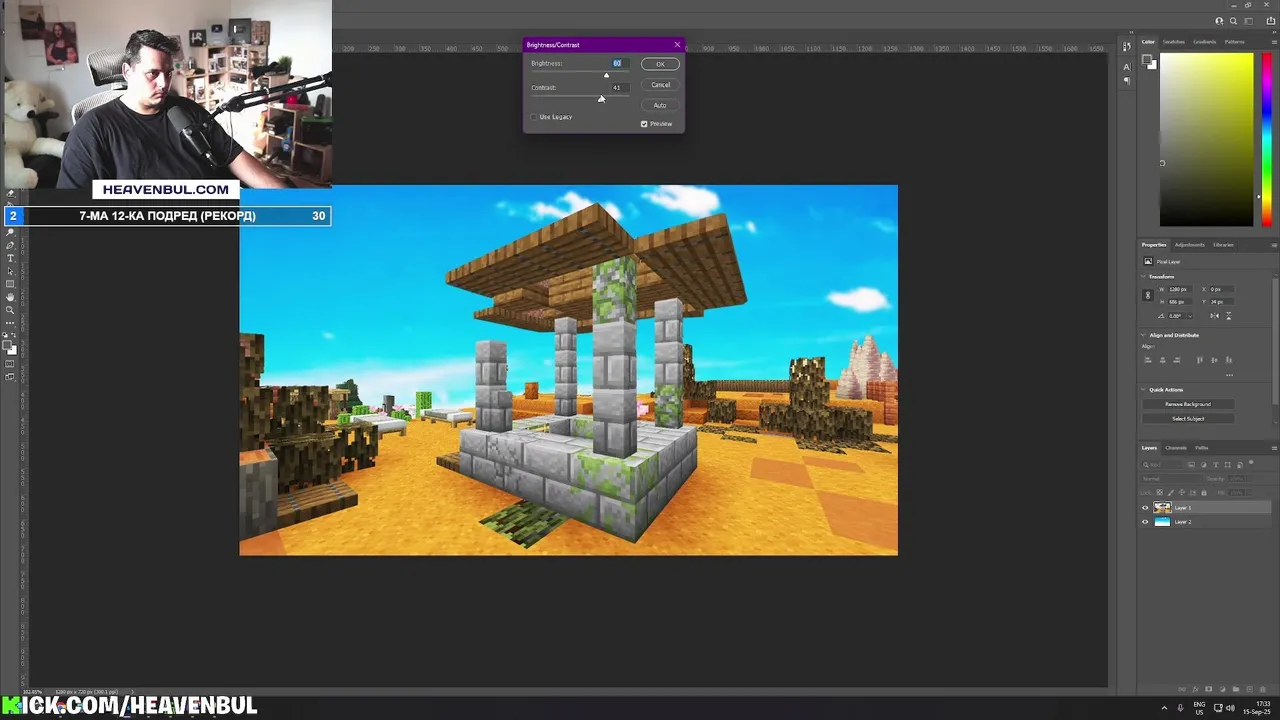The image size is (1280, 720).
Task: Select the Pen tool
Action: [x=10, y=245]
